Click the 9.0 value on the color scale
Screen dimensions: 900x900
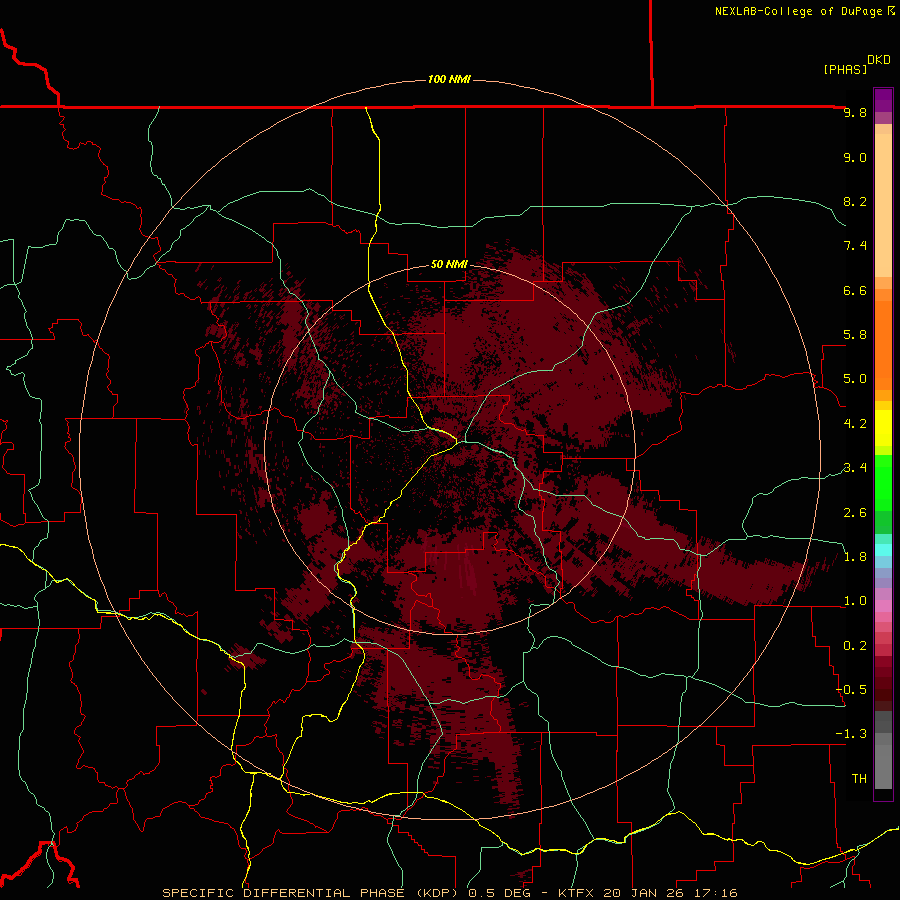click(855, 157)
